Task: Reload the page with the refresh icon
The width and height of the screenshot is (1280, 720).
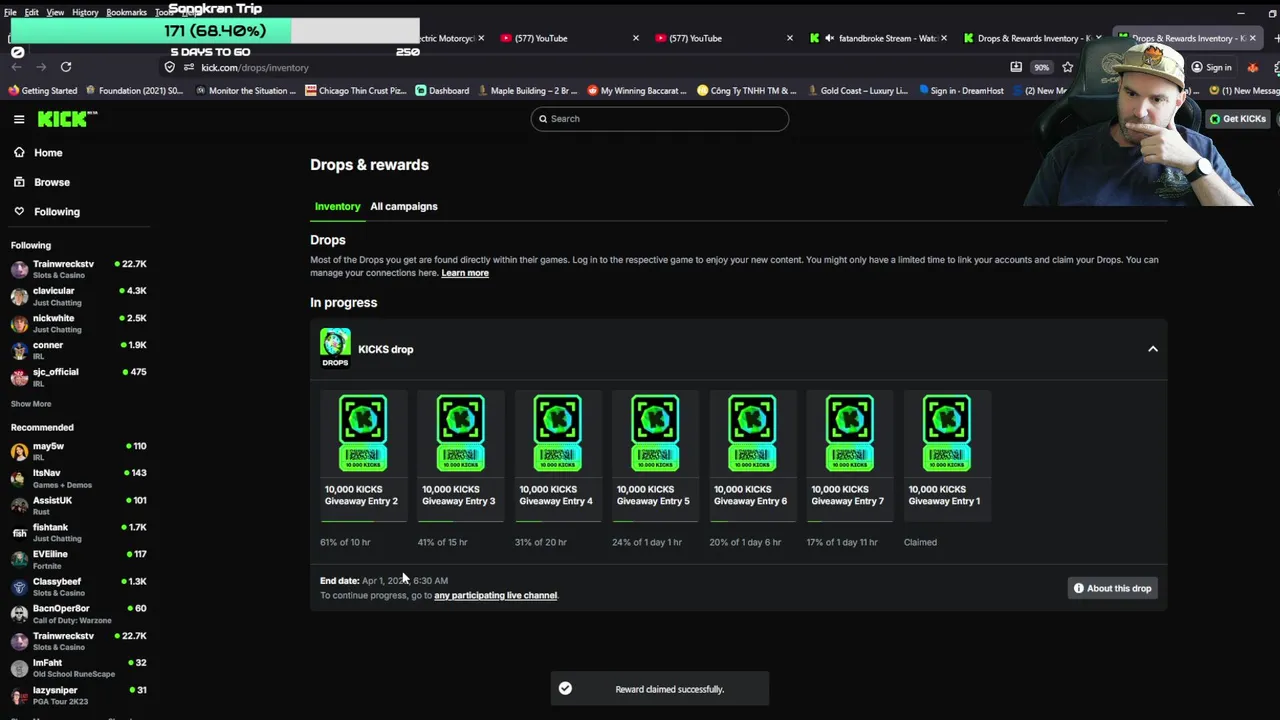Action: pyautogui.click(x=66, y=67)
